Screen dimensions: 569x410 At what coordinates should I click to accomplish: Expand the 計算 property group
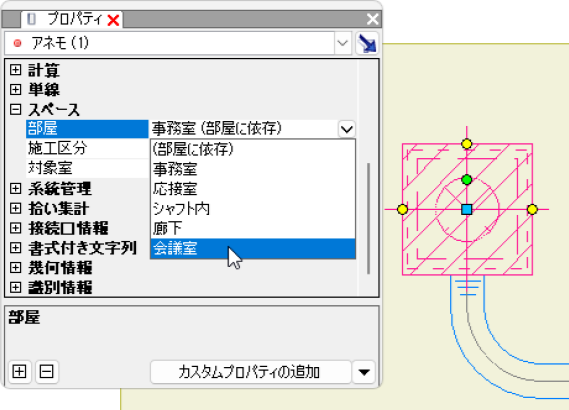pos(16,70)
